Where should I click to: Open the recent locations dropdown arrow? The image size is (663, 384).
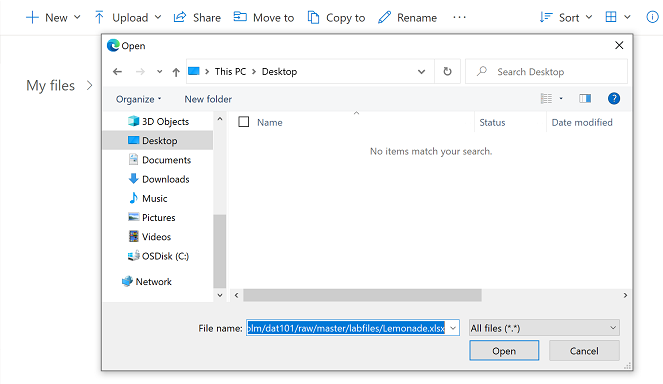click(159, 72)
